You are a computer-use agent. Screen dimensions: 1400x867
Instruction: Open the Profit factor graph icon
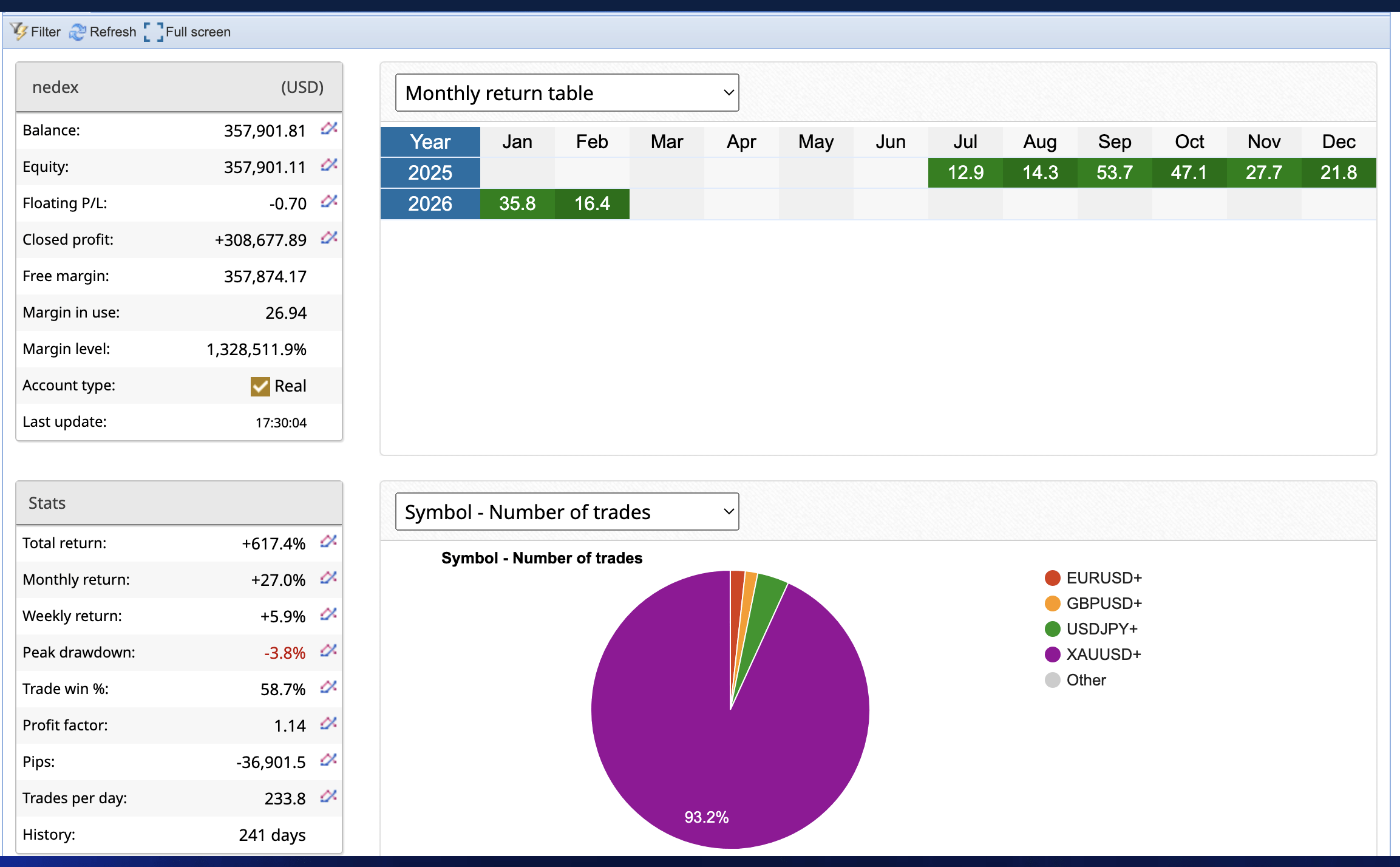(x=328, y=724)
